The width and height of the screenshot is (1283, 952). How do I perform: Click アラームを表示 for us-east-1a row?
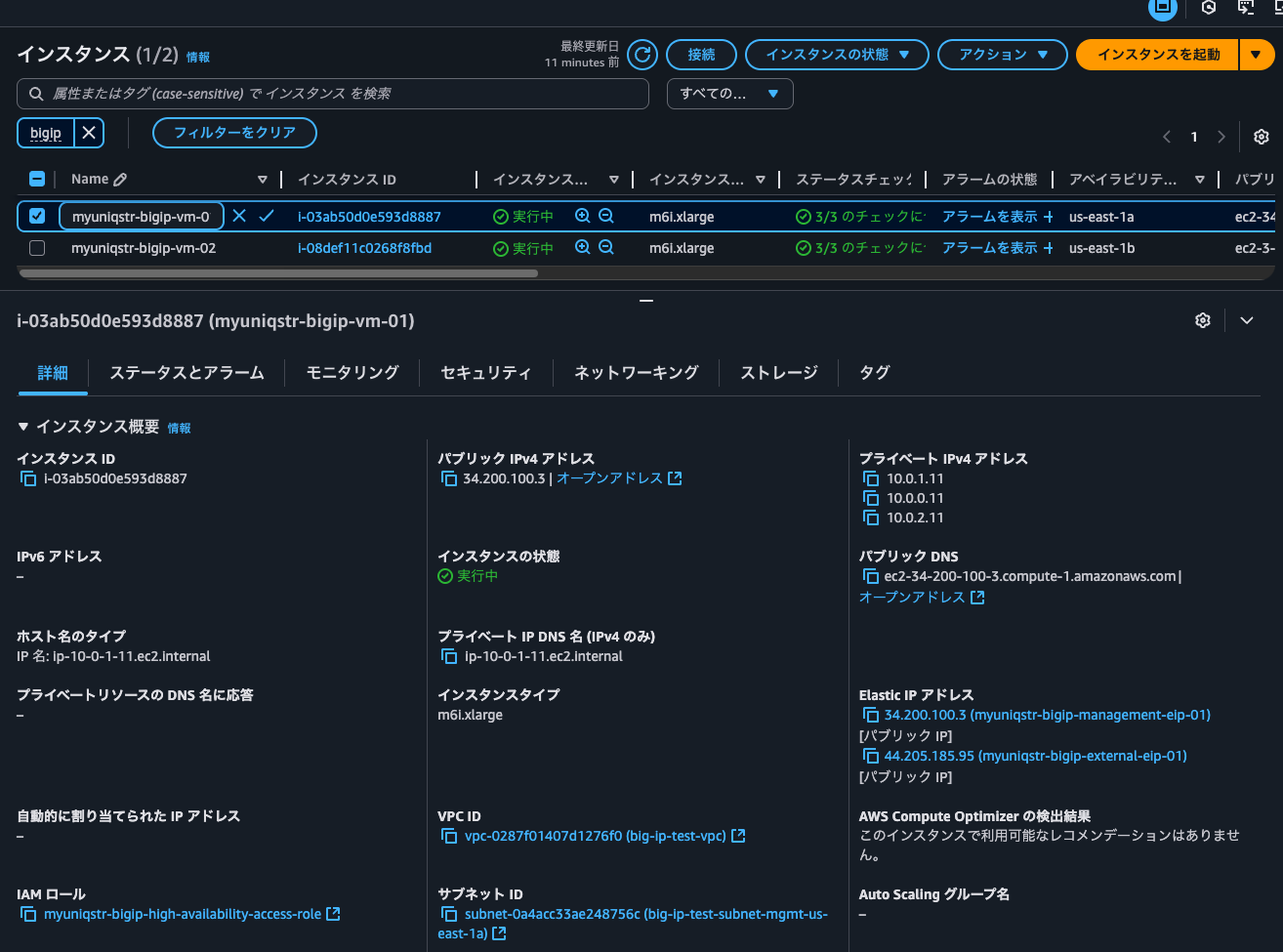[x=998, y=217]
